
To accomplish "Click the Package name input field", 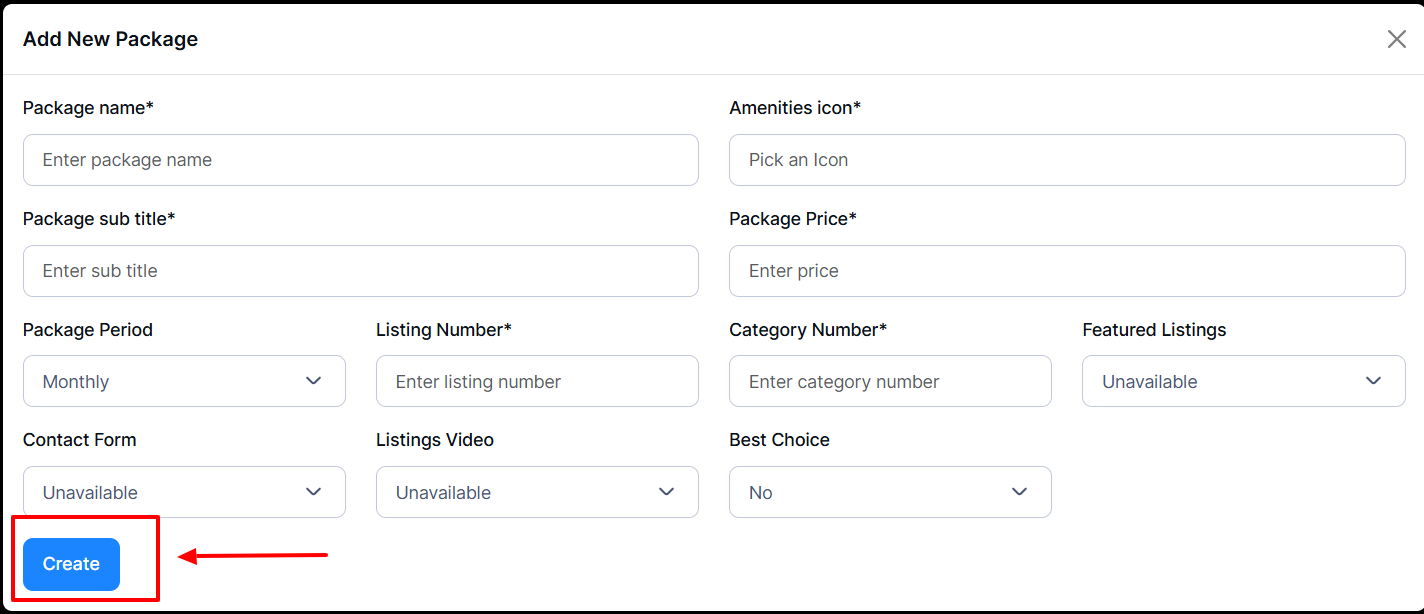I will (x=360, y=160).
